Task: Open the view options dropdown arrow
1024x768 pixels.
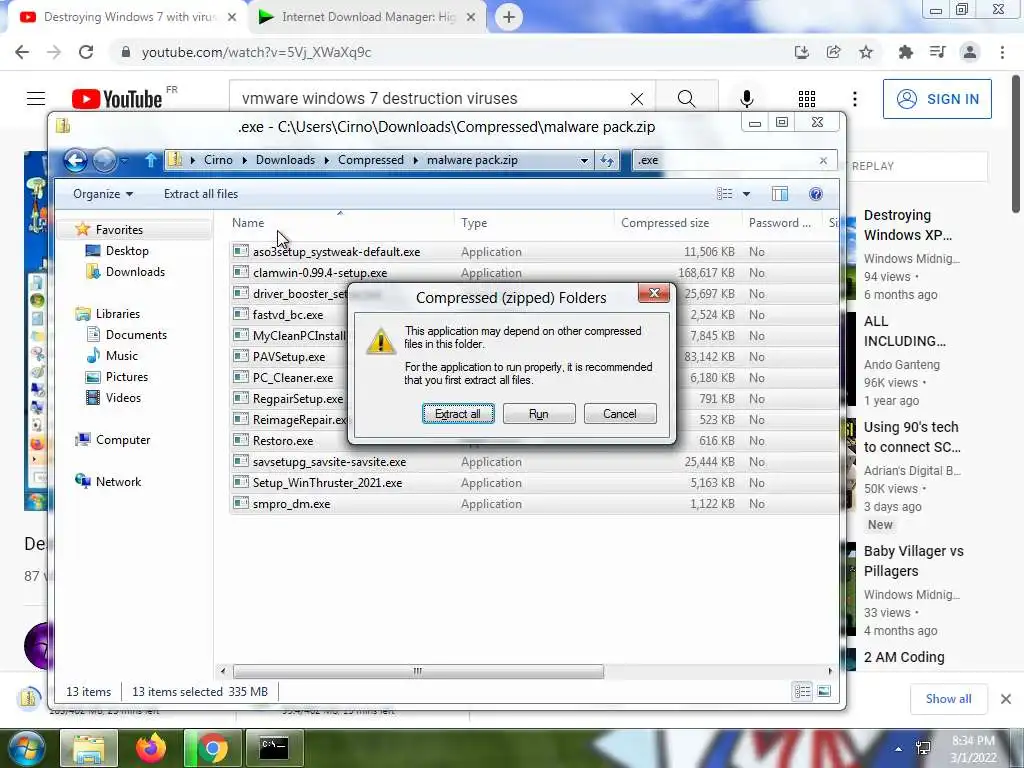Action: pos(746,194)
